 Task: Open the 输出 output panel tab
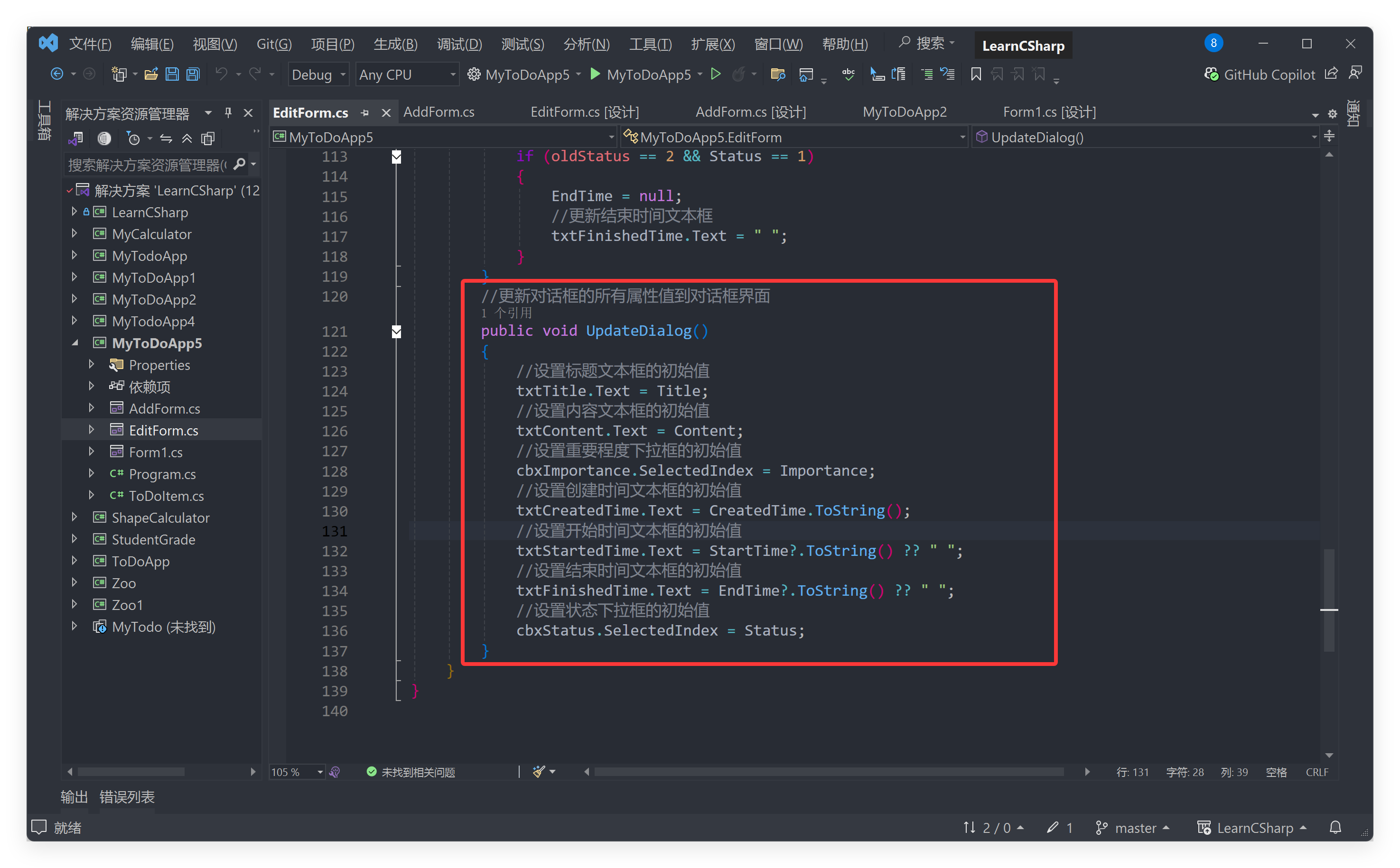(x=74, y=796)
